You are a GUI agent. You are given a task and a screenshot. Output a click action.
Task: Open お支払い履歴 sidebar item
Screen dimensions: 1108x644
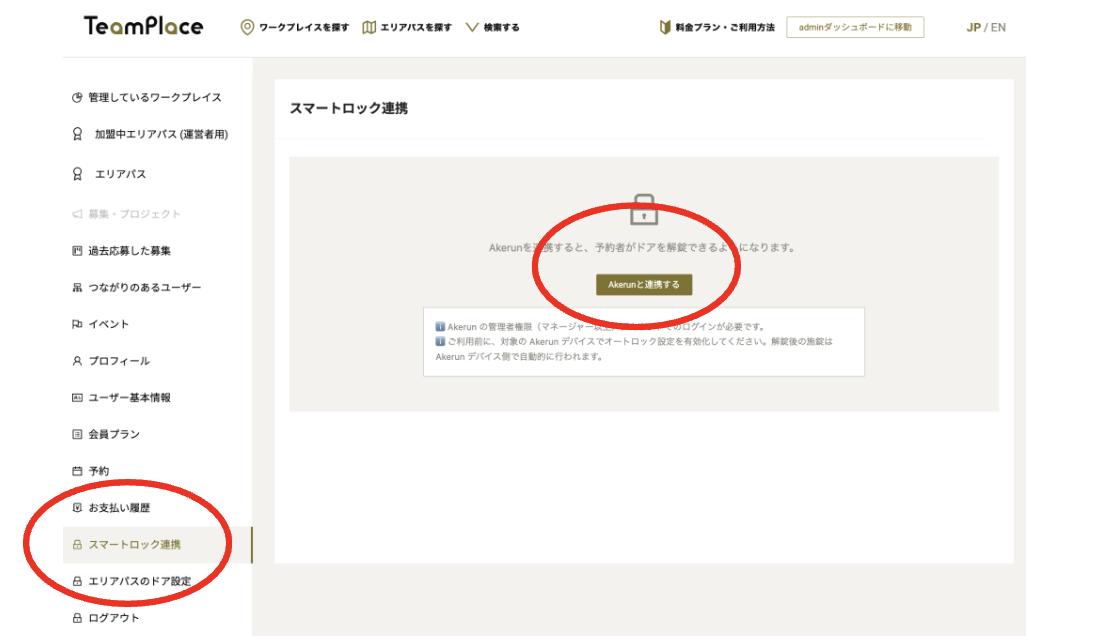(119, 508)
